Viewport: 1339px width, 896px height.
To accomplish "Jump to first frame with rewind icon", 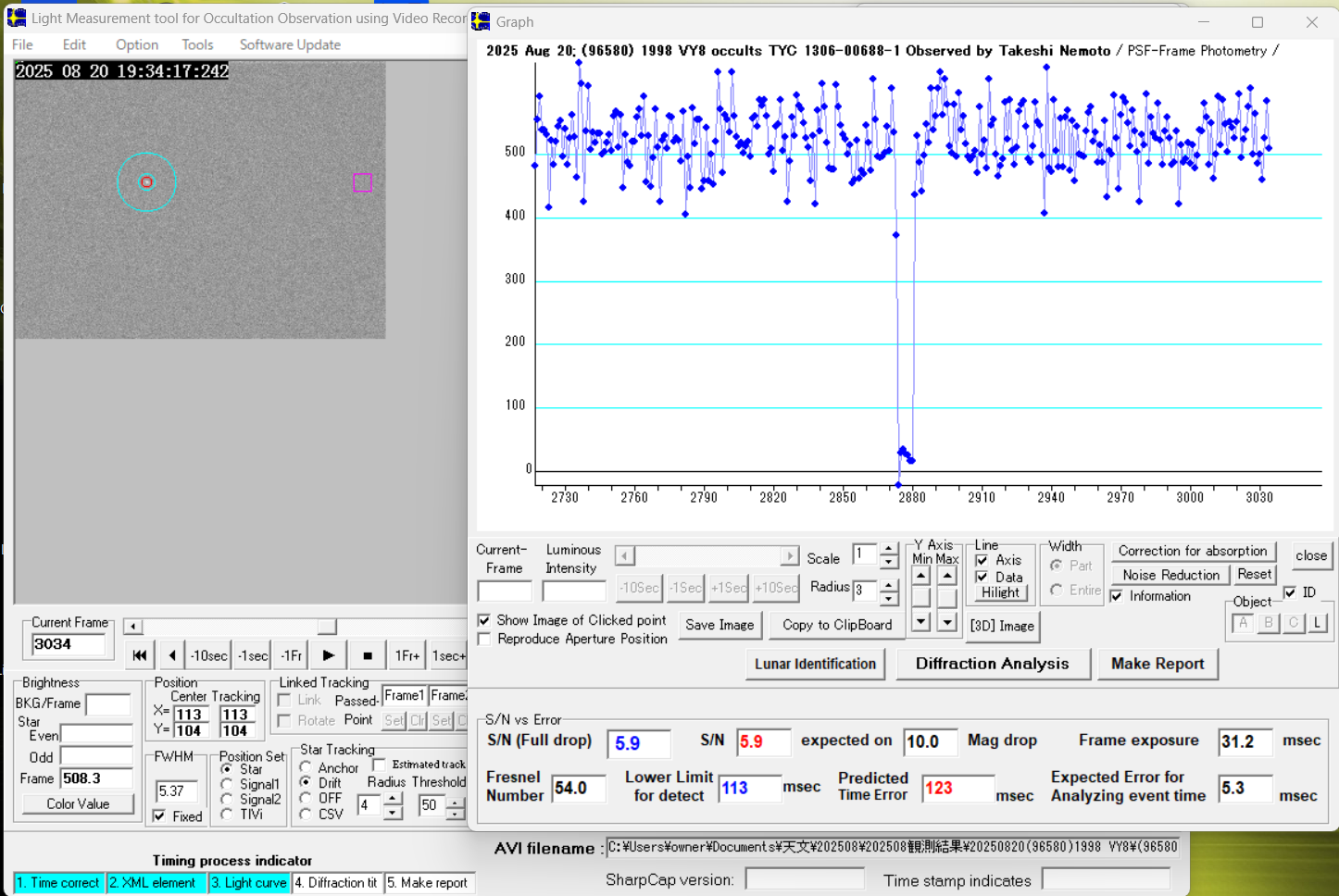I will pyautogui.click(x=139, y=655).
